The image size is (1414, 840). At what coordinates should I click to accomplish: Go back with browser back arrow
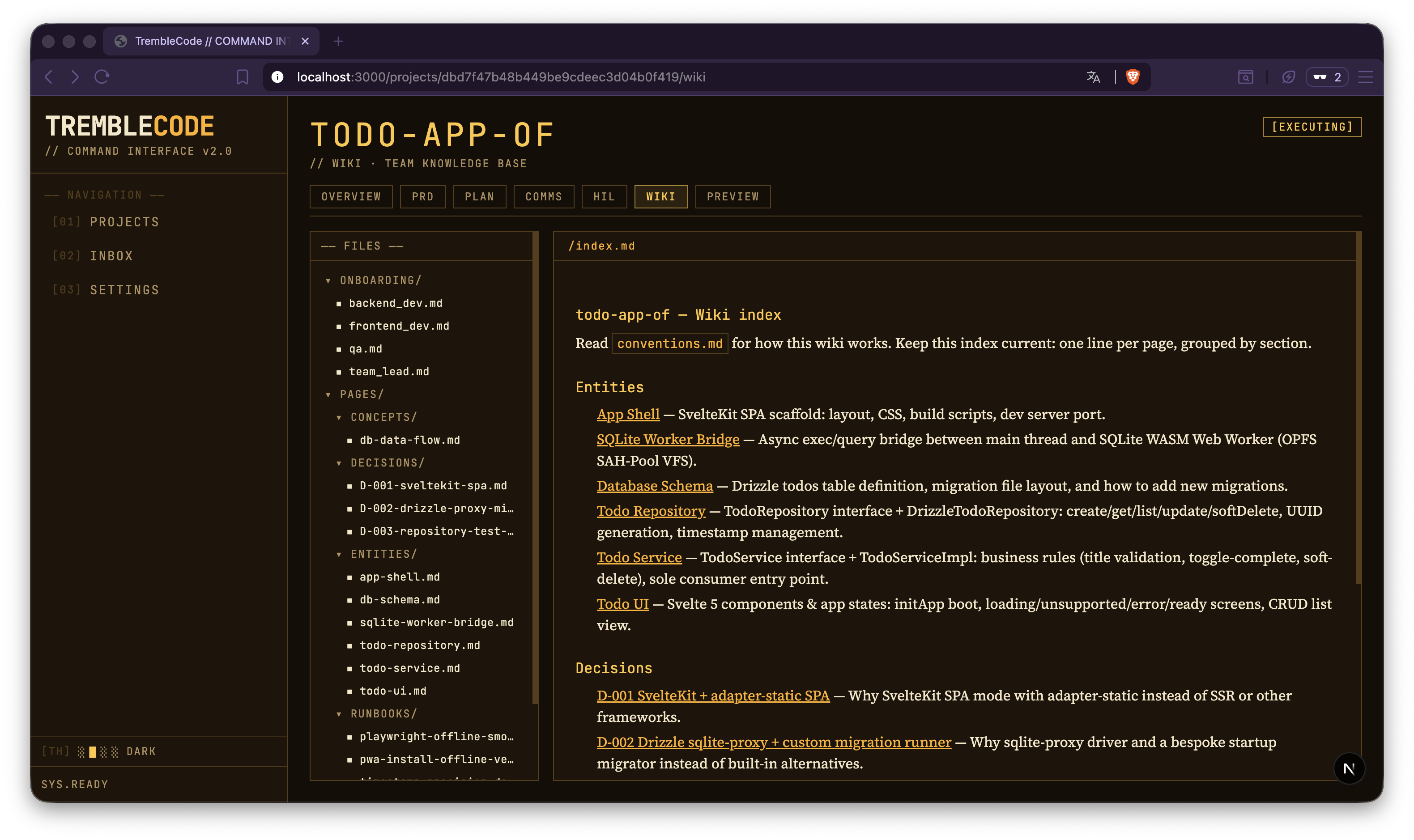click(49, 77)
